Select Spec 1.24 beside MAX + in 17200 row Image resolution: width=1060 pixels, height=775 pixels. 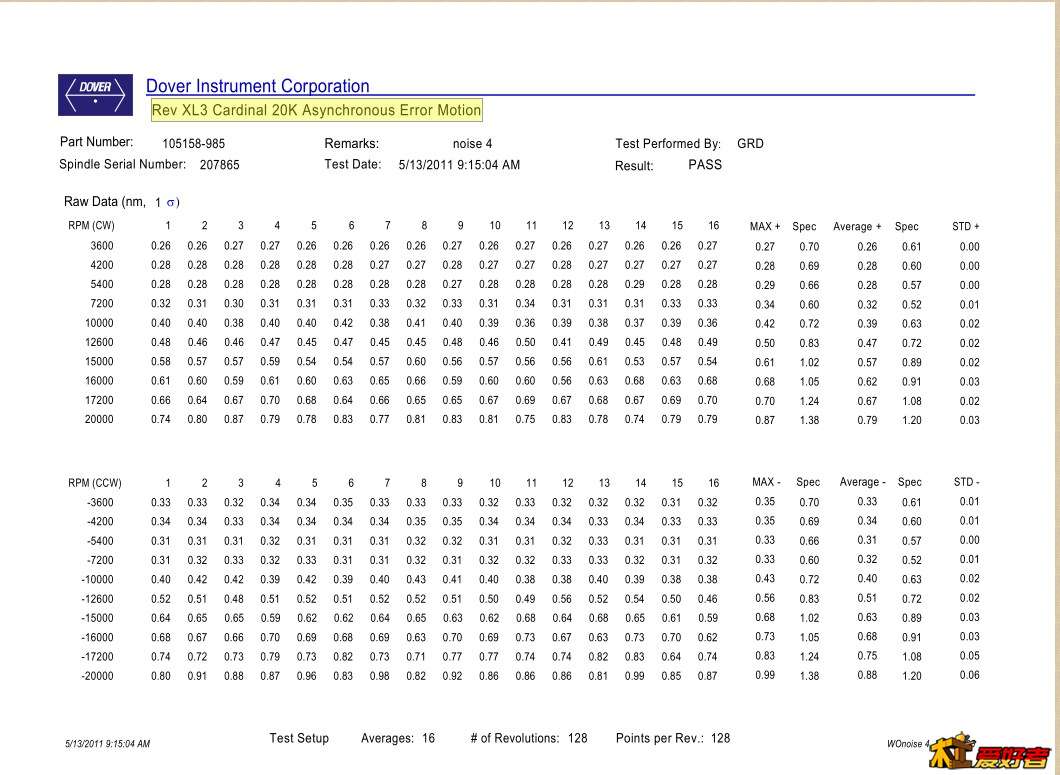(809, 401)
